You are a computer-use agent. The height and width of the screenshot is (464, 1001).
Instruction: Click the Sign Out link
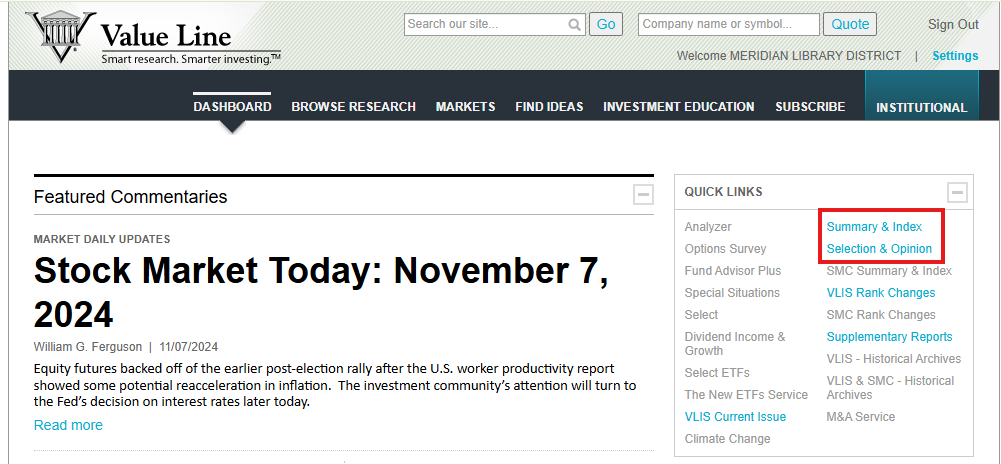pos(953,25)
